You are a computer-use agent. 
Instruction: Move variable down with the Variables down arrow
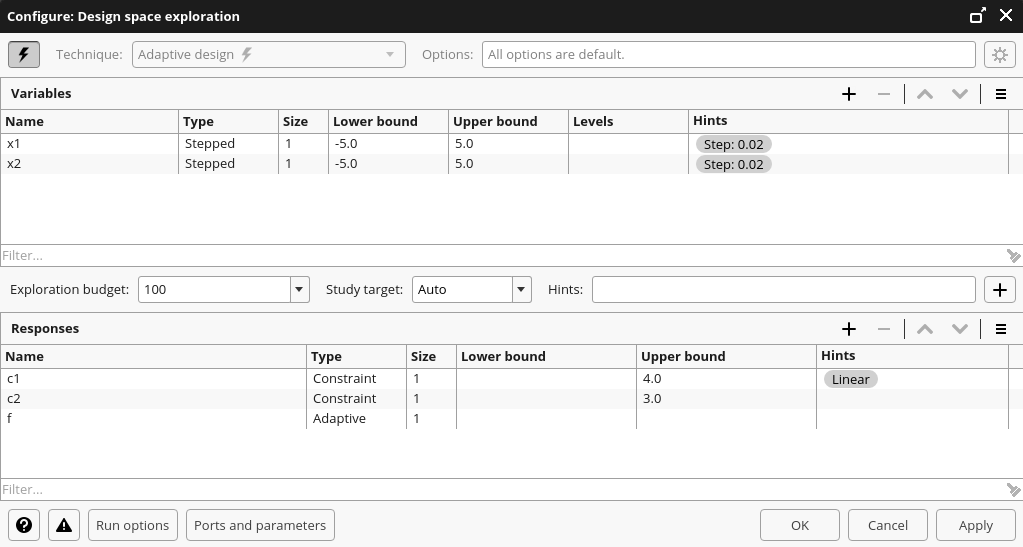960,94
